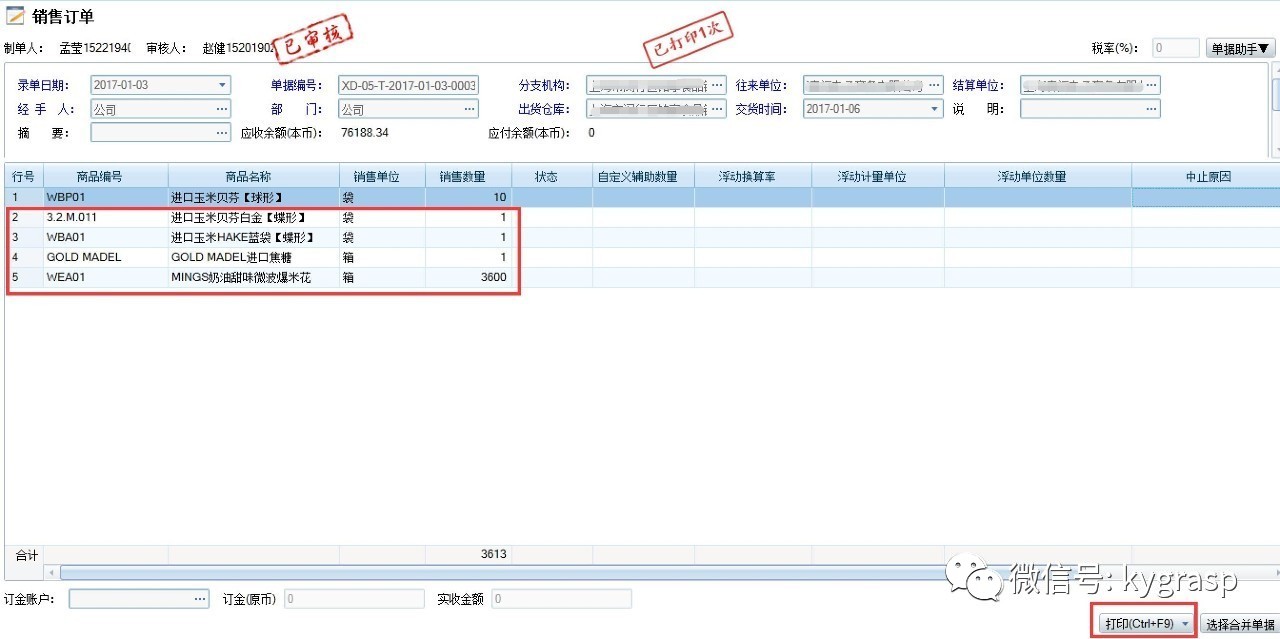Click the sales order document icon

pyautogui.click(x=16, y=16)
